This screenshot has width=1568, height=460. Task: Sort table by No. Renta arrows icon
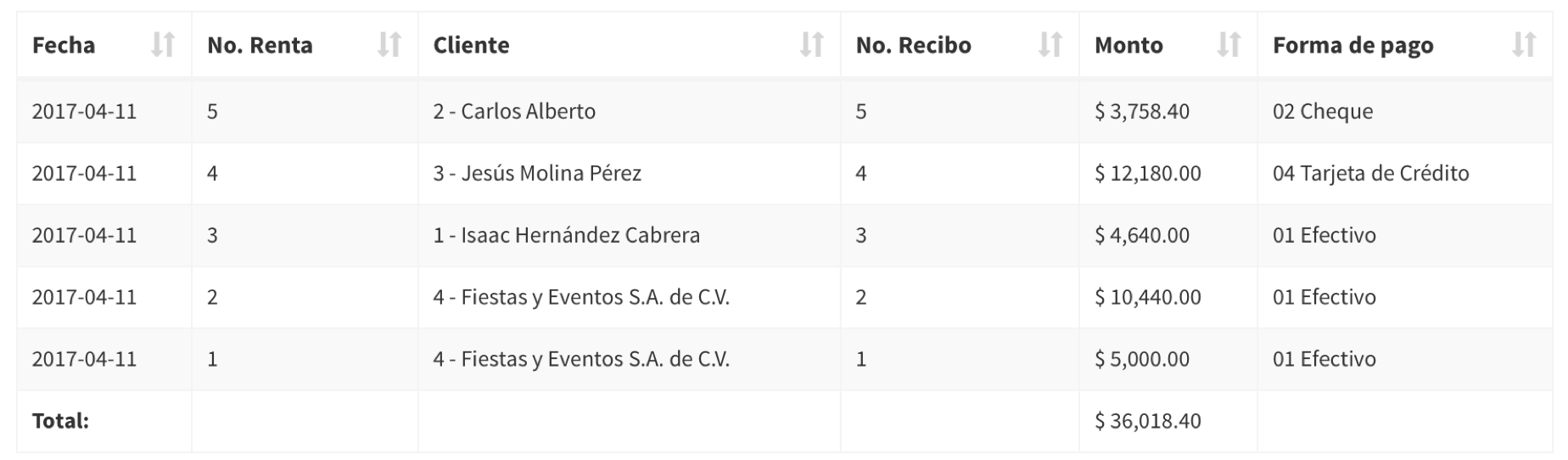(389, 44)
